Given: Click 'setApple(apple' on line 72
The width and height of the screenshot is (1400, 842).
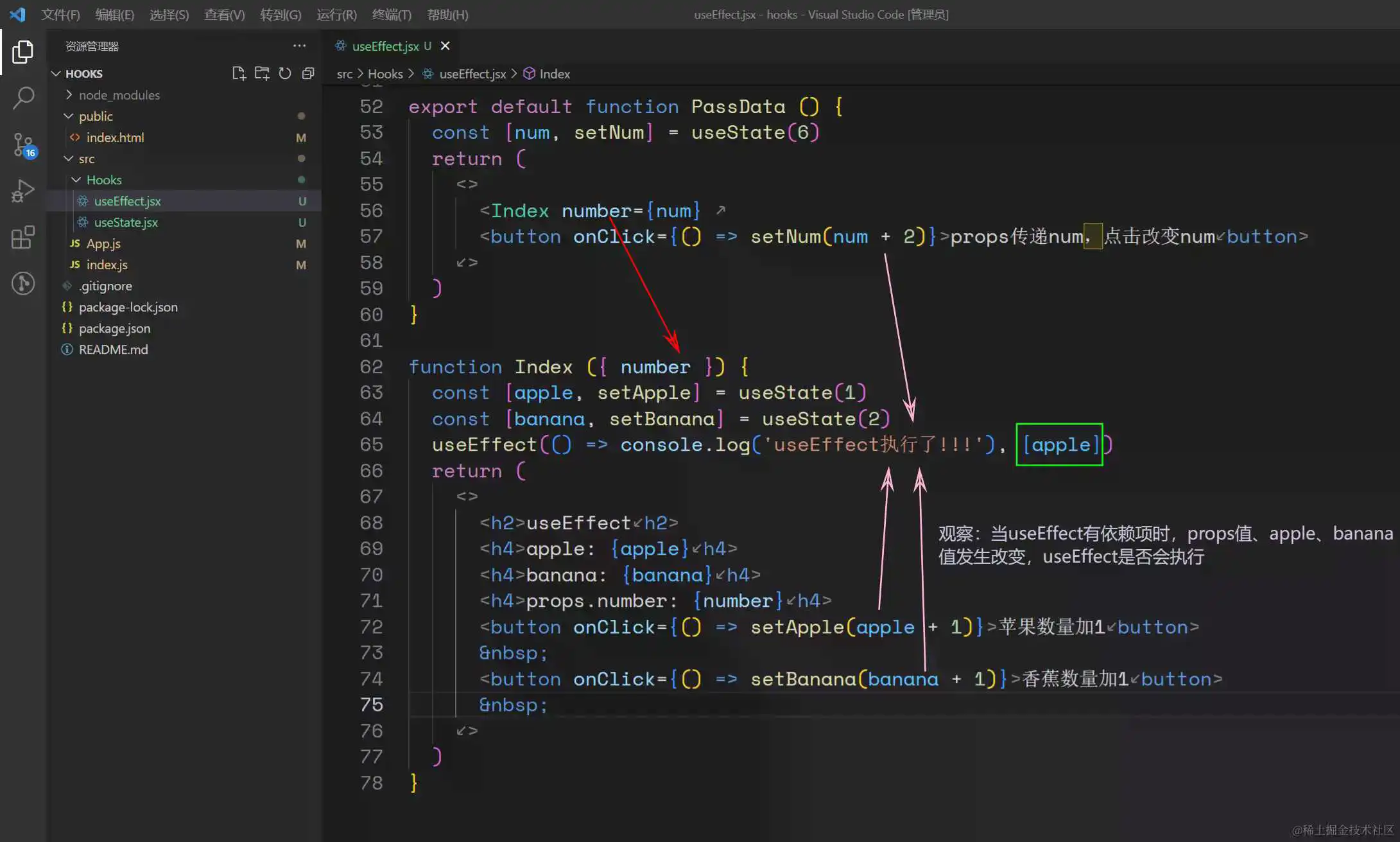Looking at the screenshot, I should tap(833, 627).
